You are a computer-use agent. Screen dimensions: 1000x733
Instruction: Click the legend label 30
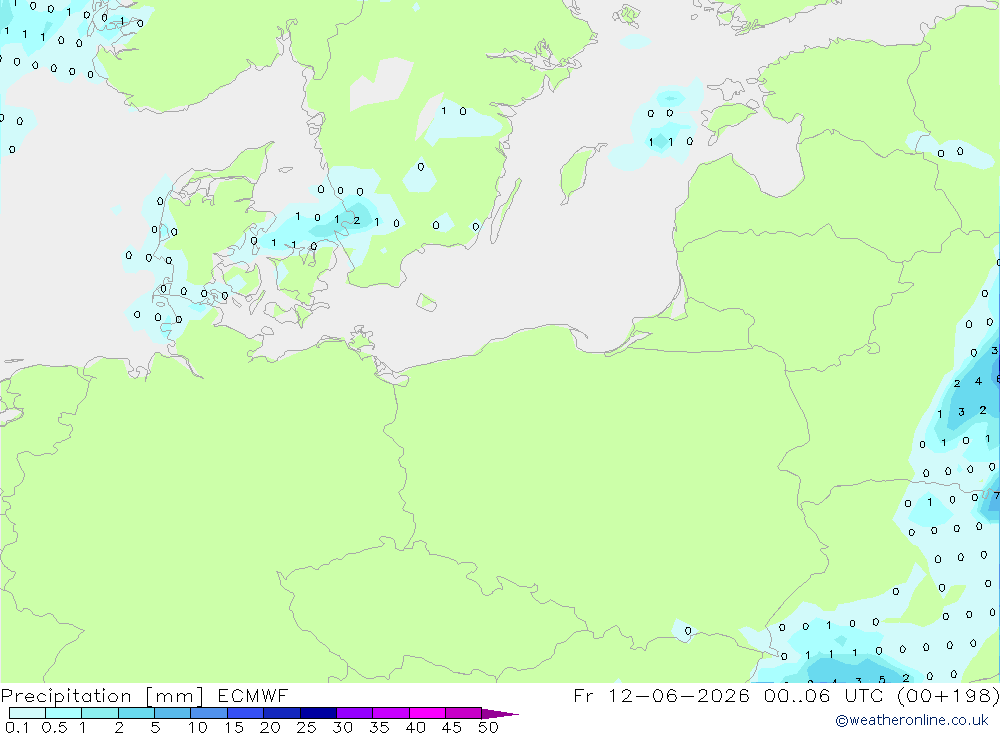(343, 727)
